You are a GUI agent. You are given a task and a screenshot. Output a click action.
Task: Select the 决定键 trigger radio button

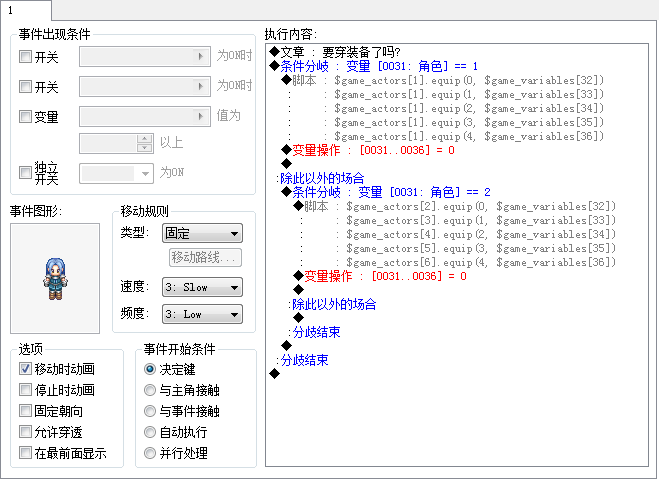click(150, 369)
